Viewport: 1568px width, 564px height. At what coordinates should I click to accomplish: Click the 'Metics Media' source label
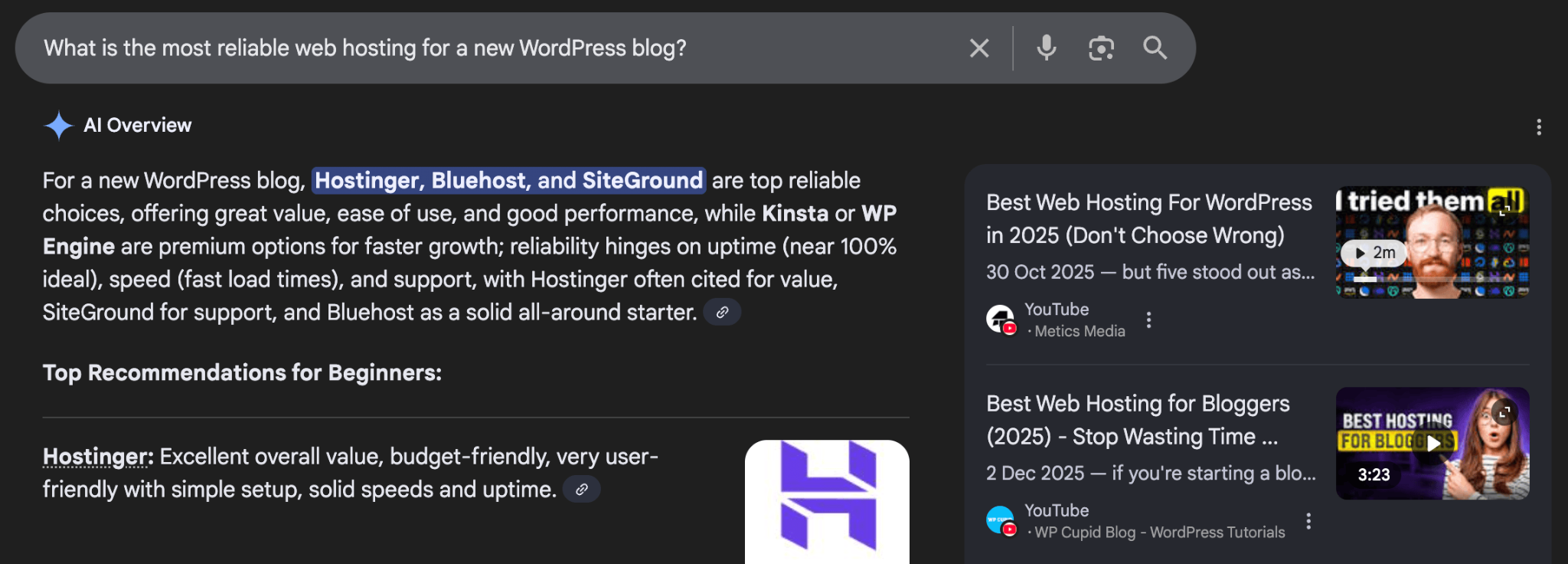pos(1080,331)
